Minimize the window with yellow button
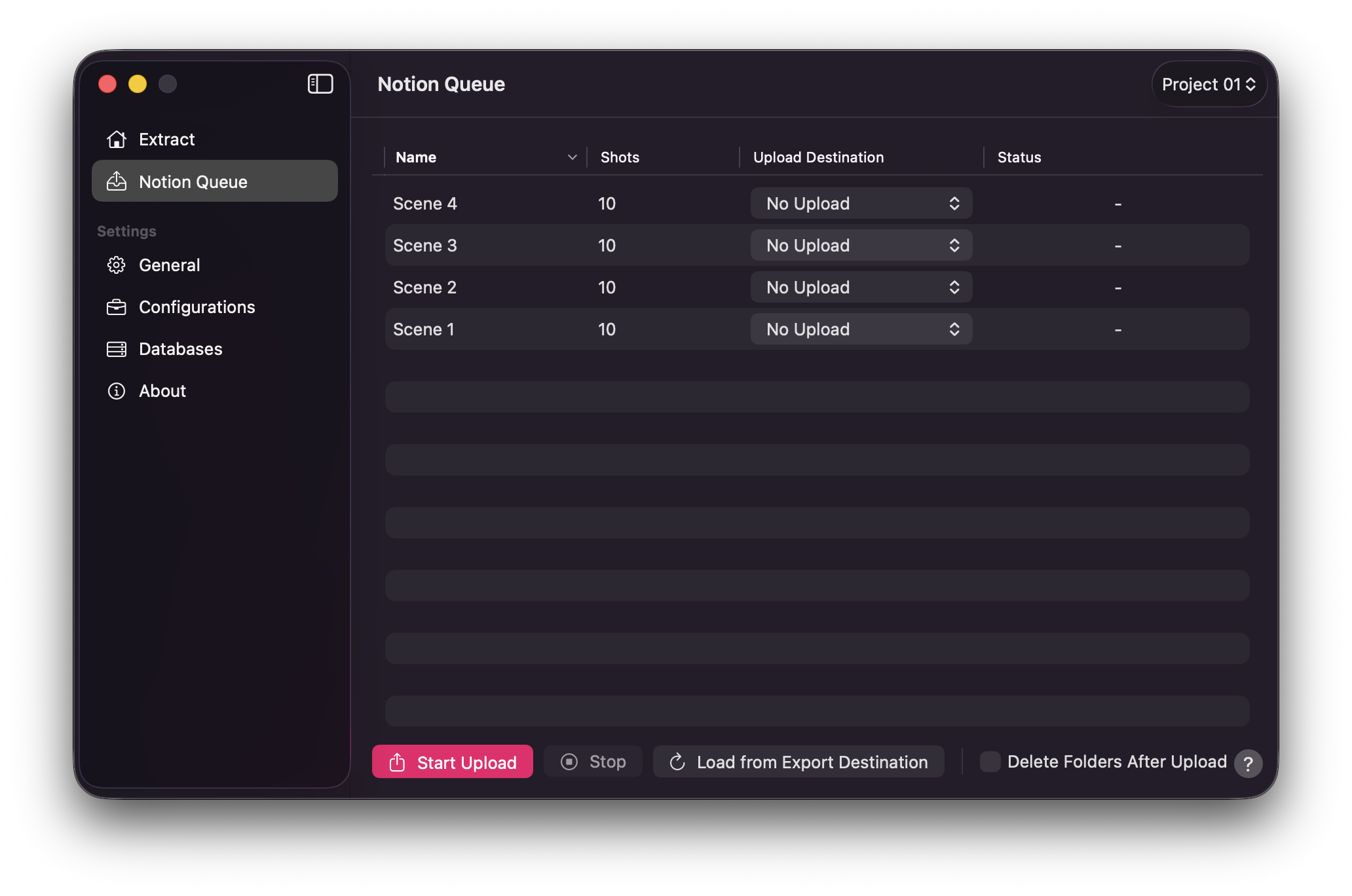The height and width of the screenshot is (896, 1352). 138,84
